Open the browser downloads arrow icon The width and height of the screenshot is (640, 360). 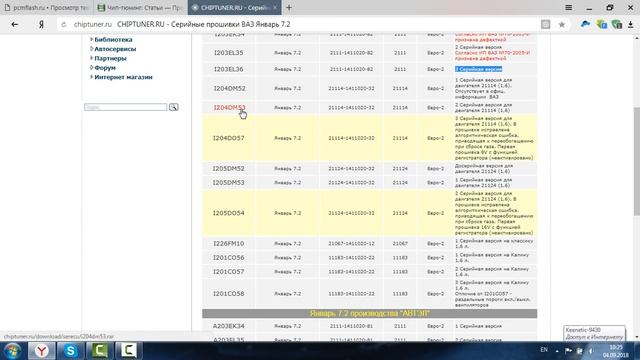[x=631, y=24]
